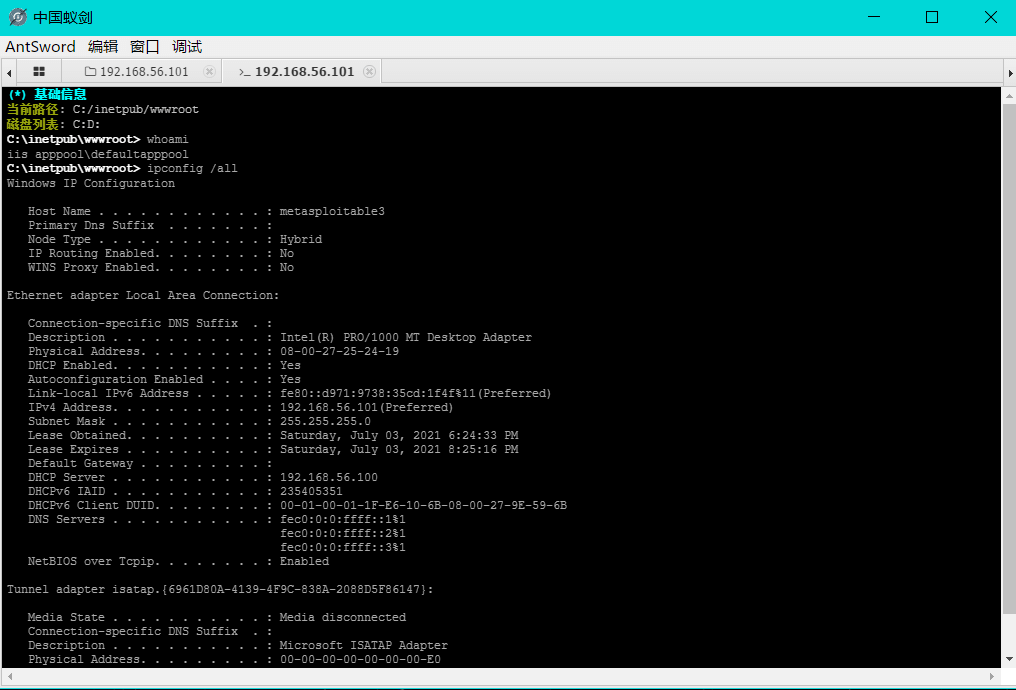Minimize the AntSword window

pos(874,17)
